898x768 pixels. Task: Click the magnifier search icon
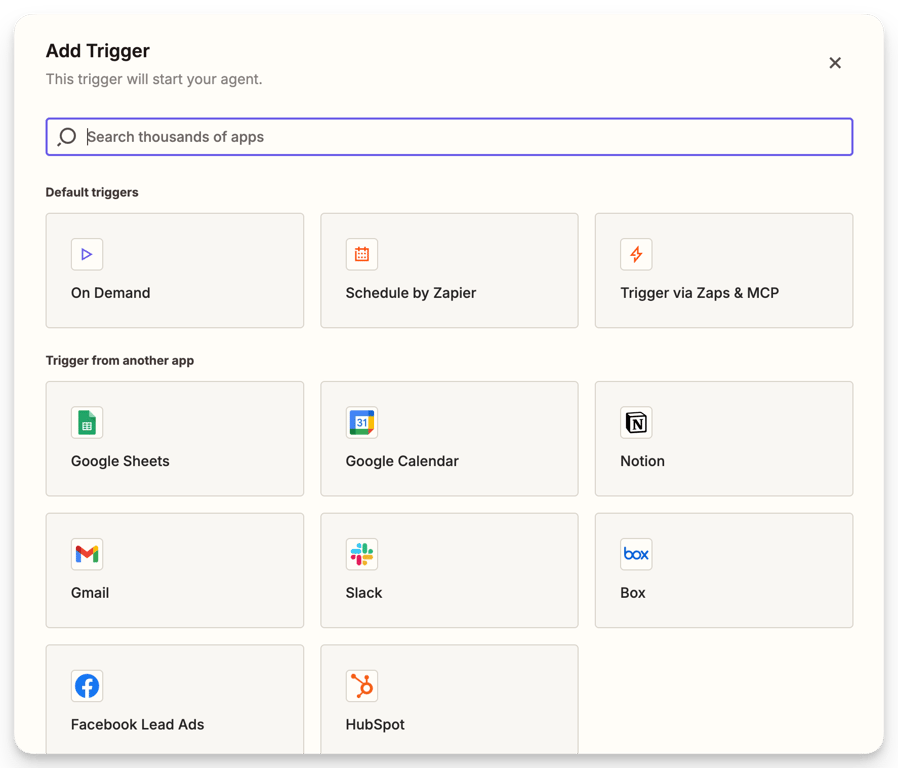(67, 137)
